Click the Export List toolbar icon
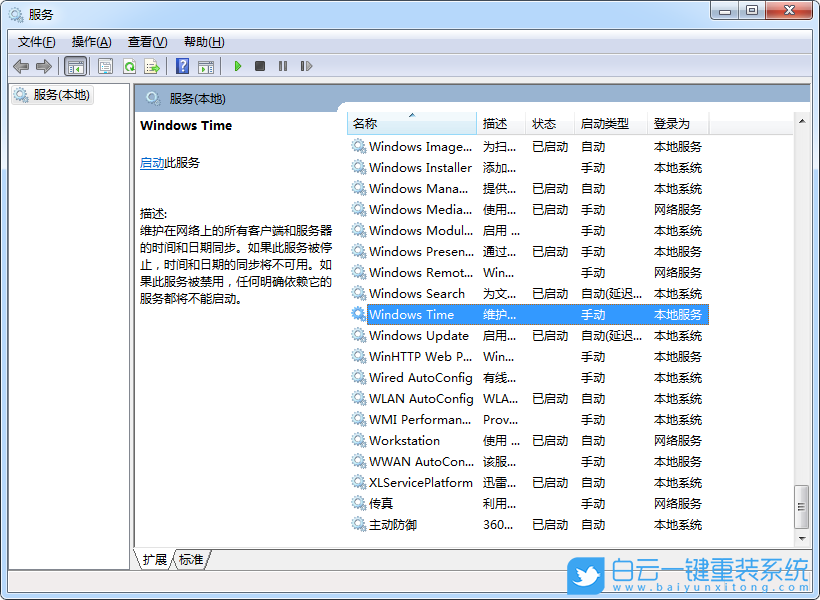This screenshot has height=600, width=820. click(154, 66)
